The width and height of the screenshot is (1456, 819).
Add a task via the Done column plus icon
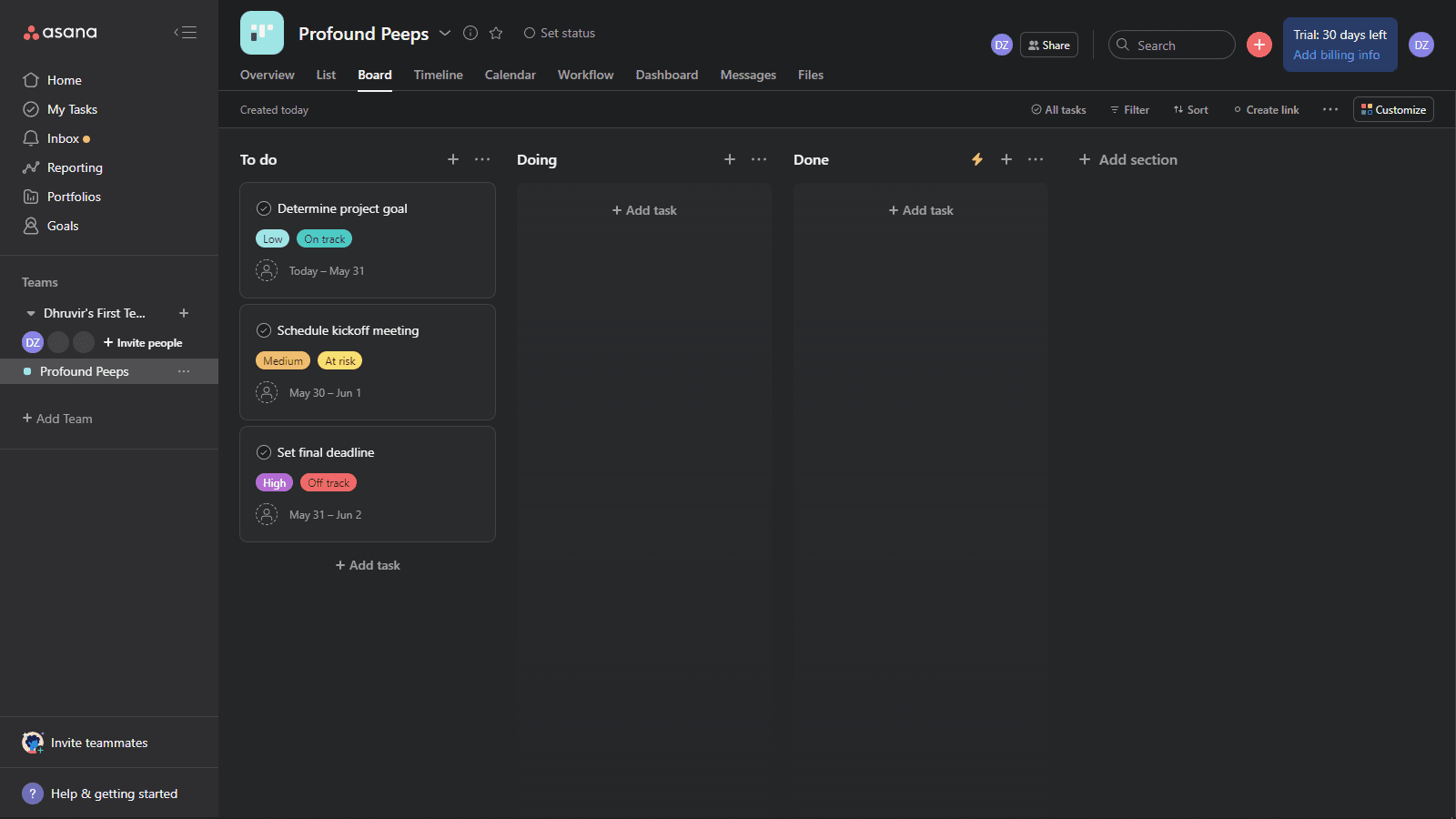point(1006,159)
